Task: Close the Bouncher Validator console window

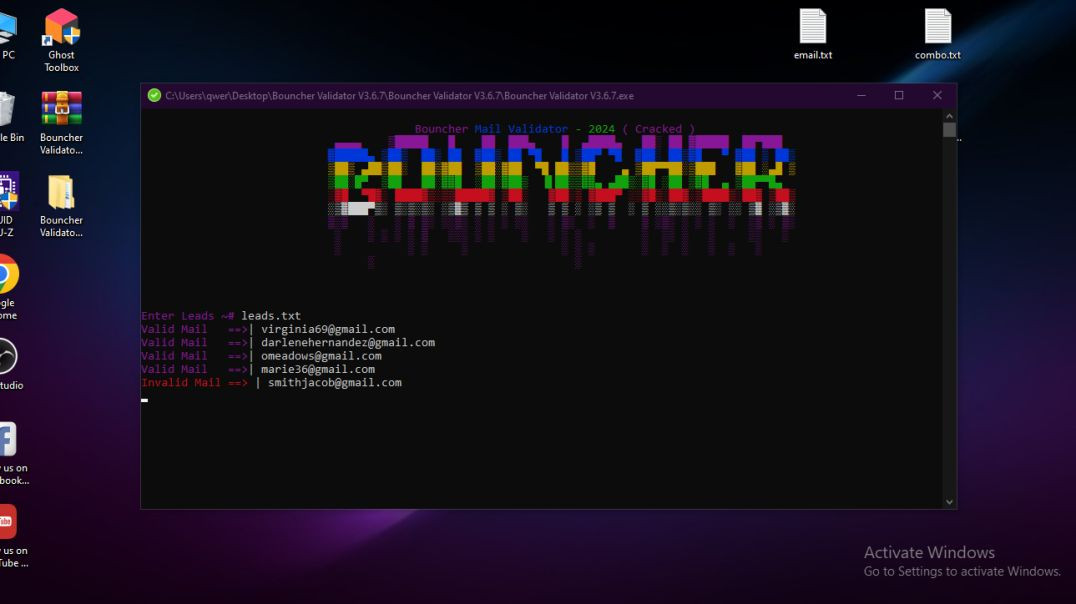Action: (x=937, y=95)
